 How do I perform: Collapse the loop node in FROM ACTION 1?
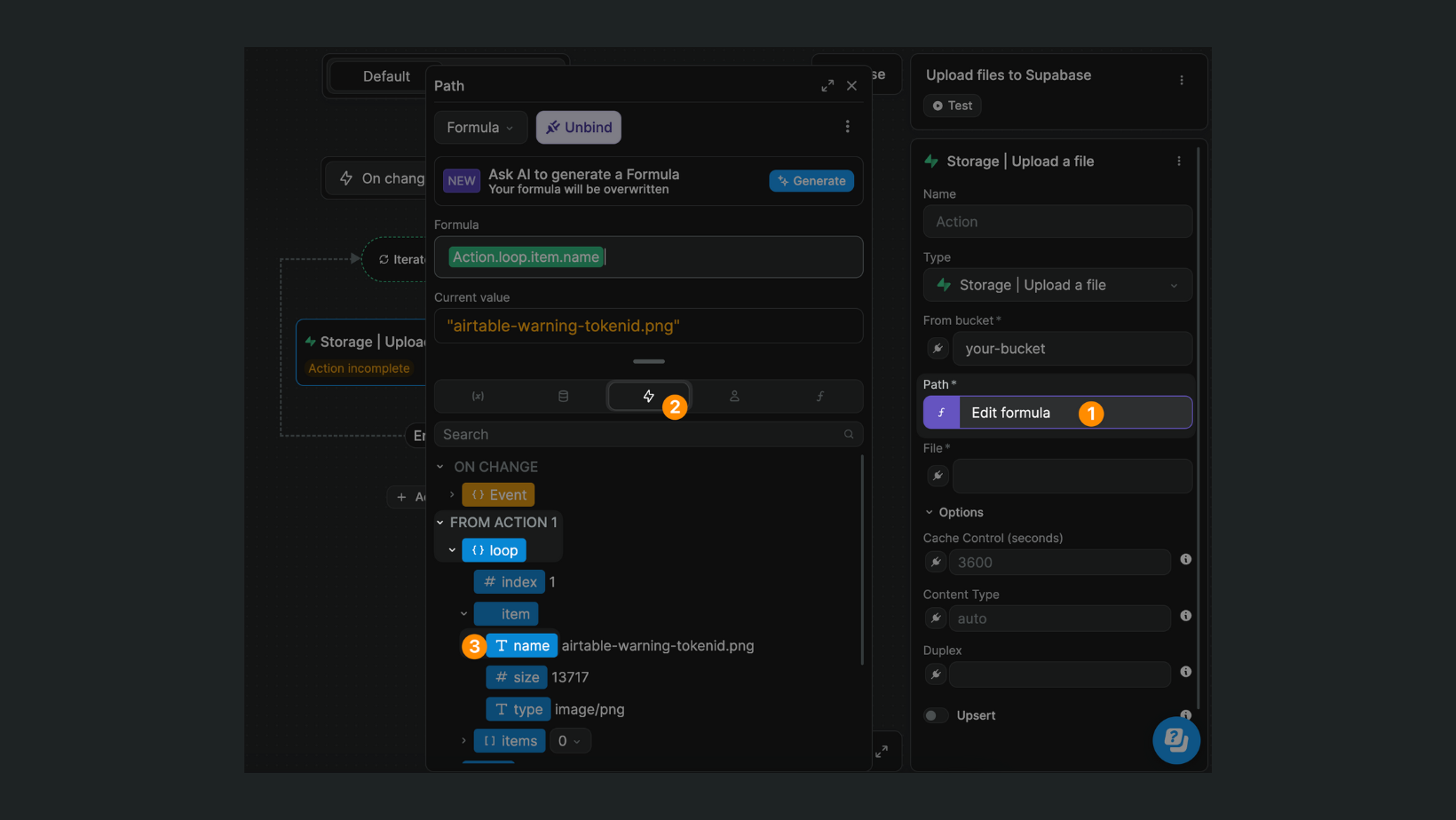451,549
